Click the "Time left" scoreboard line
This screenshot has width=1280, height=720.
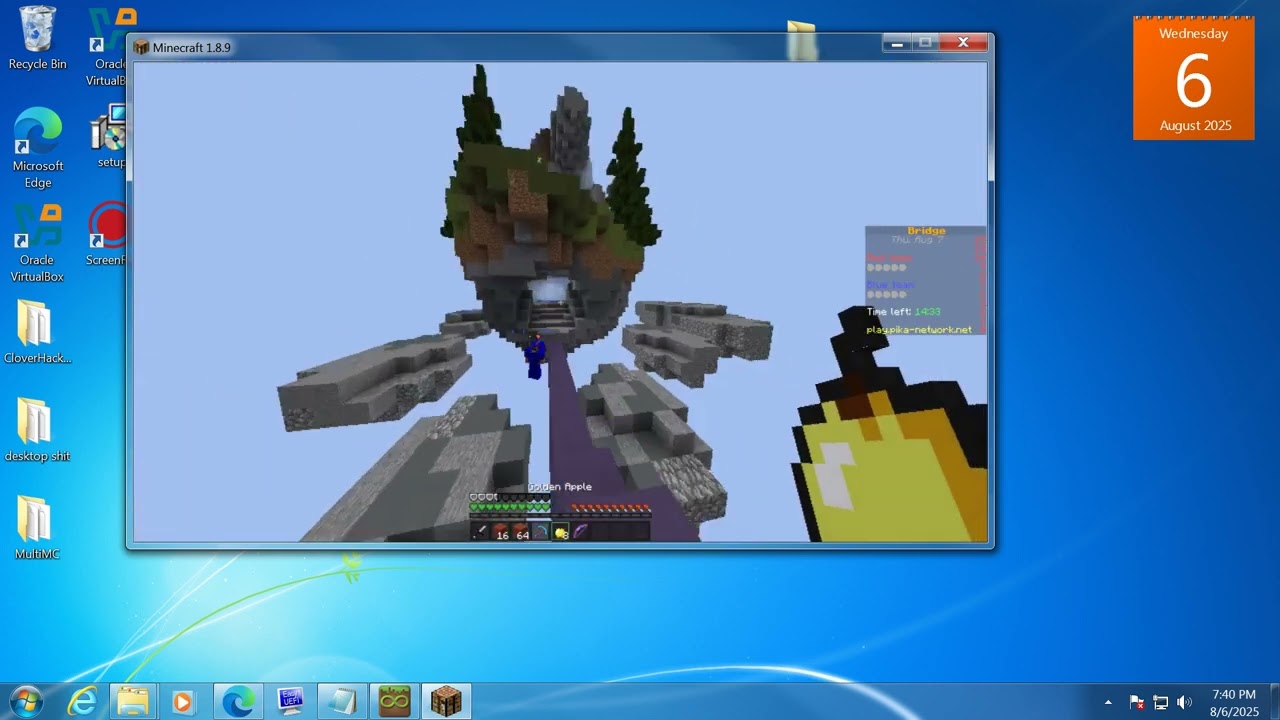[x=903, y=312]
